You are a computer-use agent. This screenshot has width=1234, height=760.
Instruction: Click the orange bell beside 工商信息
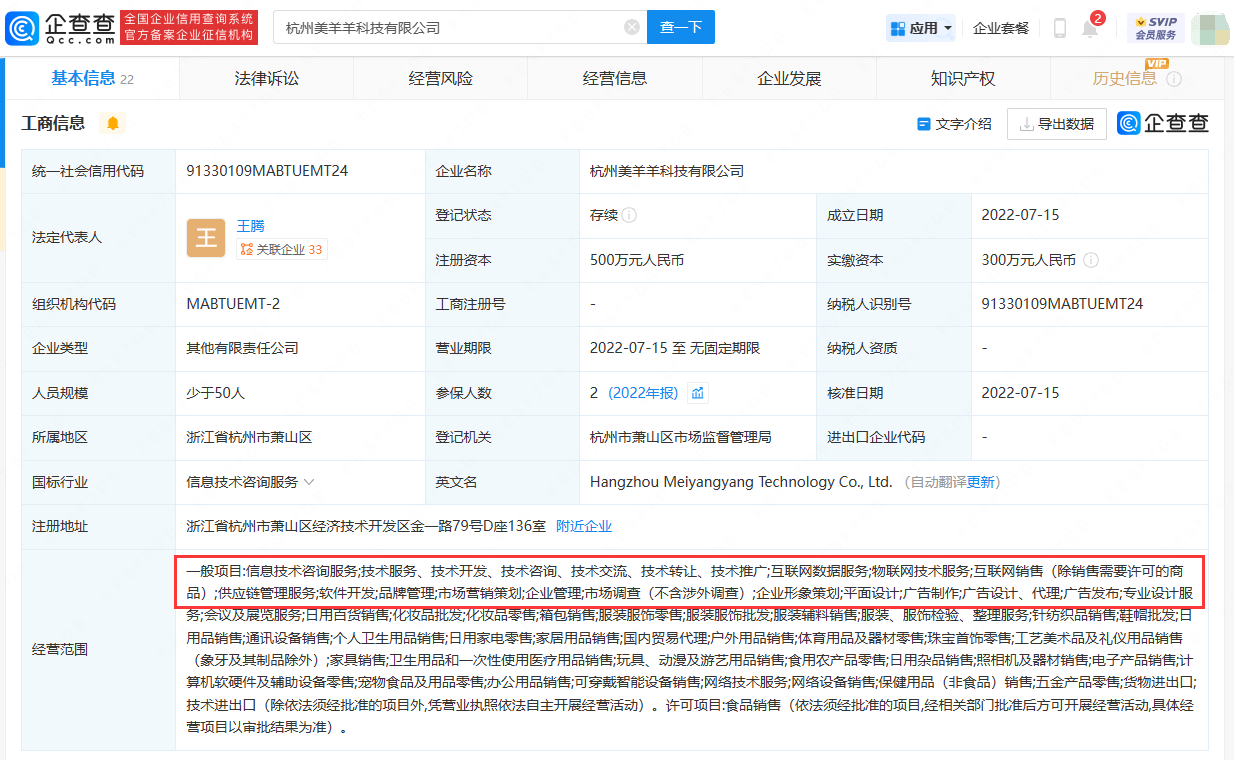click(112, 123)
